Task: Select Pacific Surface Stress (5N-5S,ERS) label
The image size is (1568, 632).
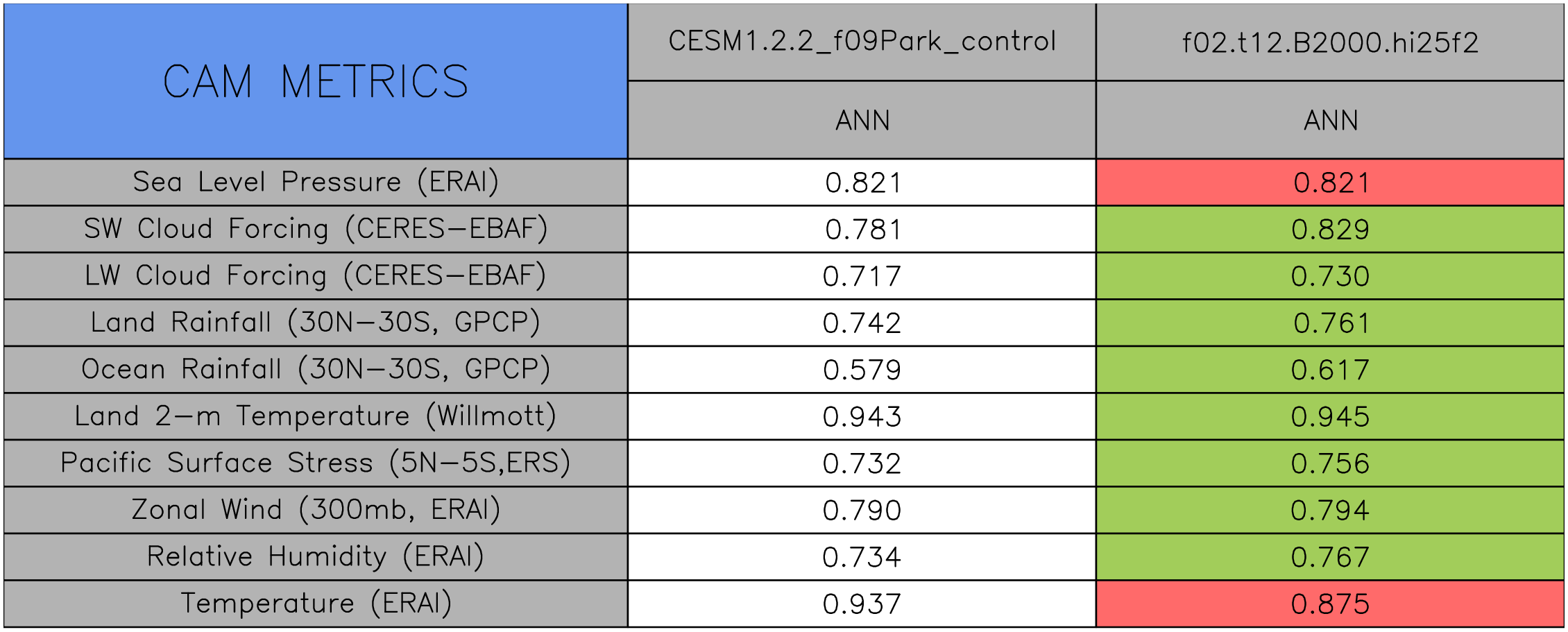Action: [x=316, y=463]
